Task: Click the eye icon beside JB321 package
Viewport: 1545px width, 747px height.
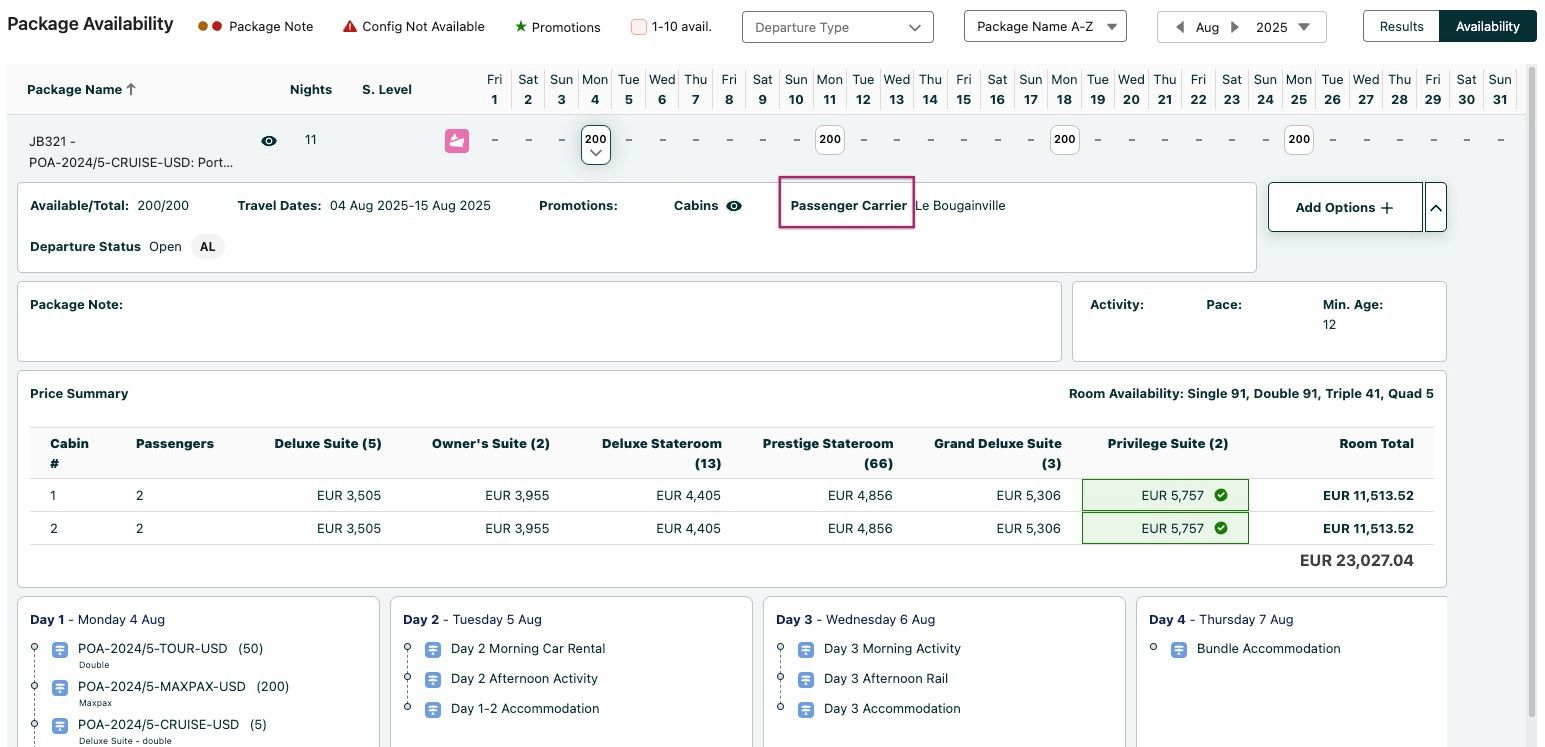Action: [269, 141]
